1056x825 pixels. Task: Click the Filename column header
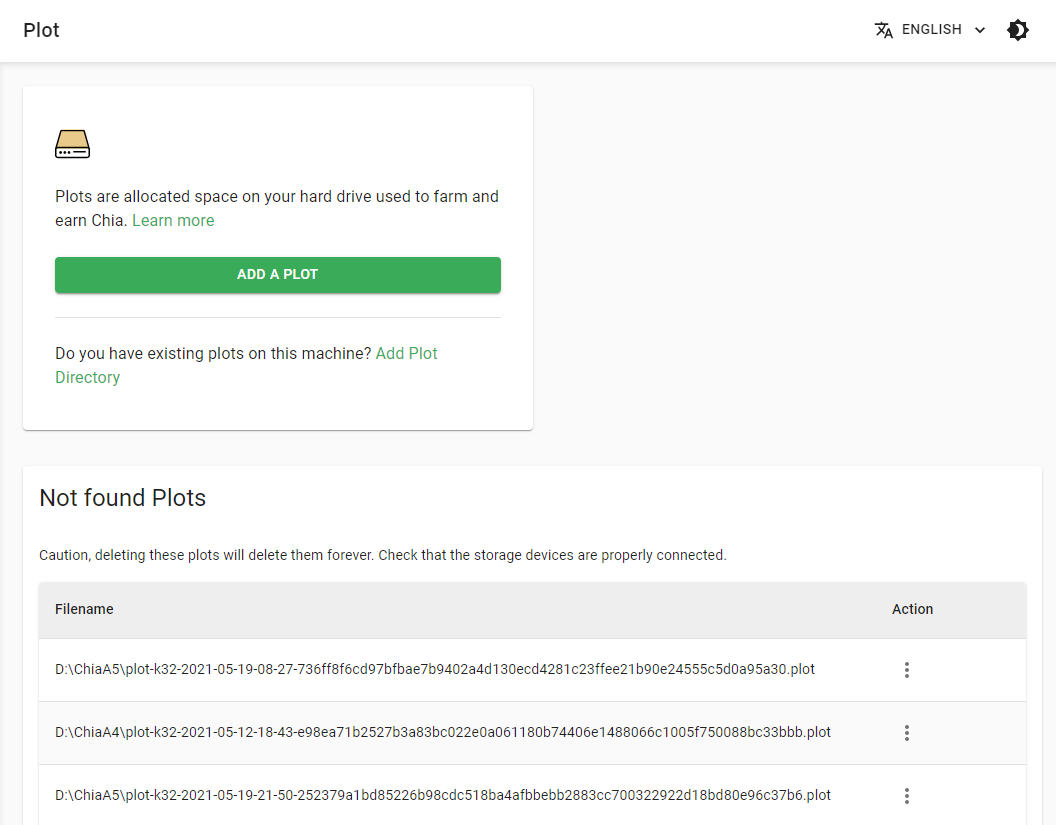84,609
